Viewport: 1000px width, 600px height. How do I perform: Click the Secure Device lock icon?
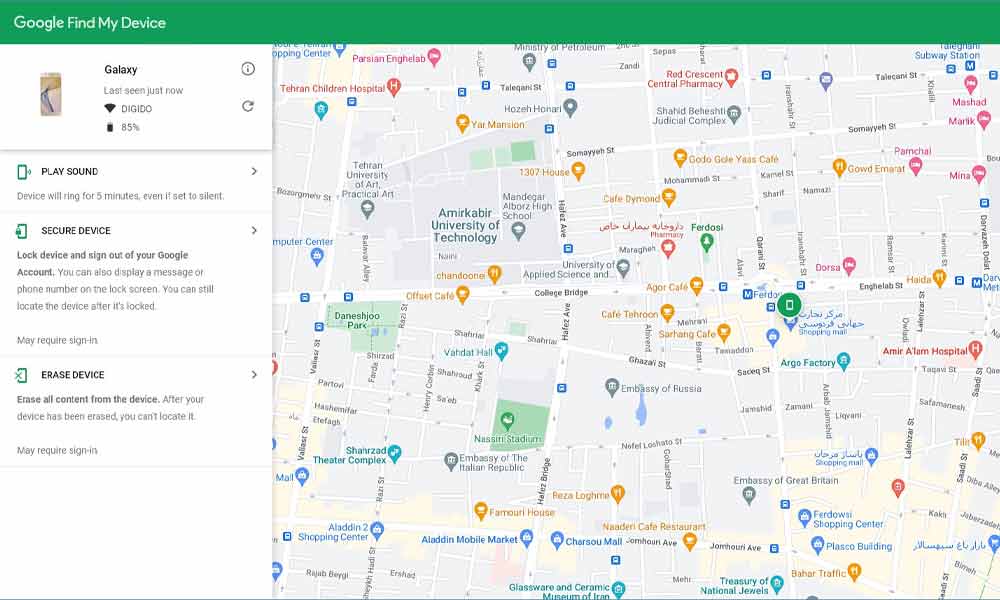pos(22,231)
